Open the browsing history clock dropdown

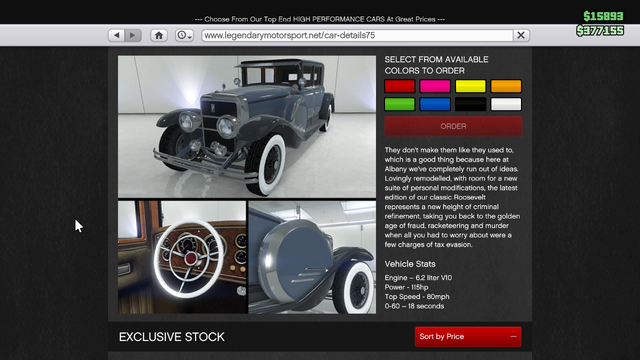pyautogui.click(x=184, y=35)
